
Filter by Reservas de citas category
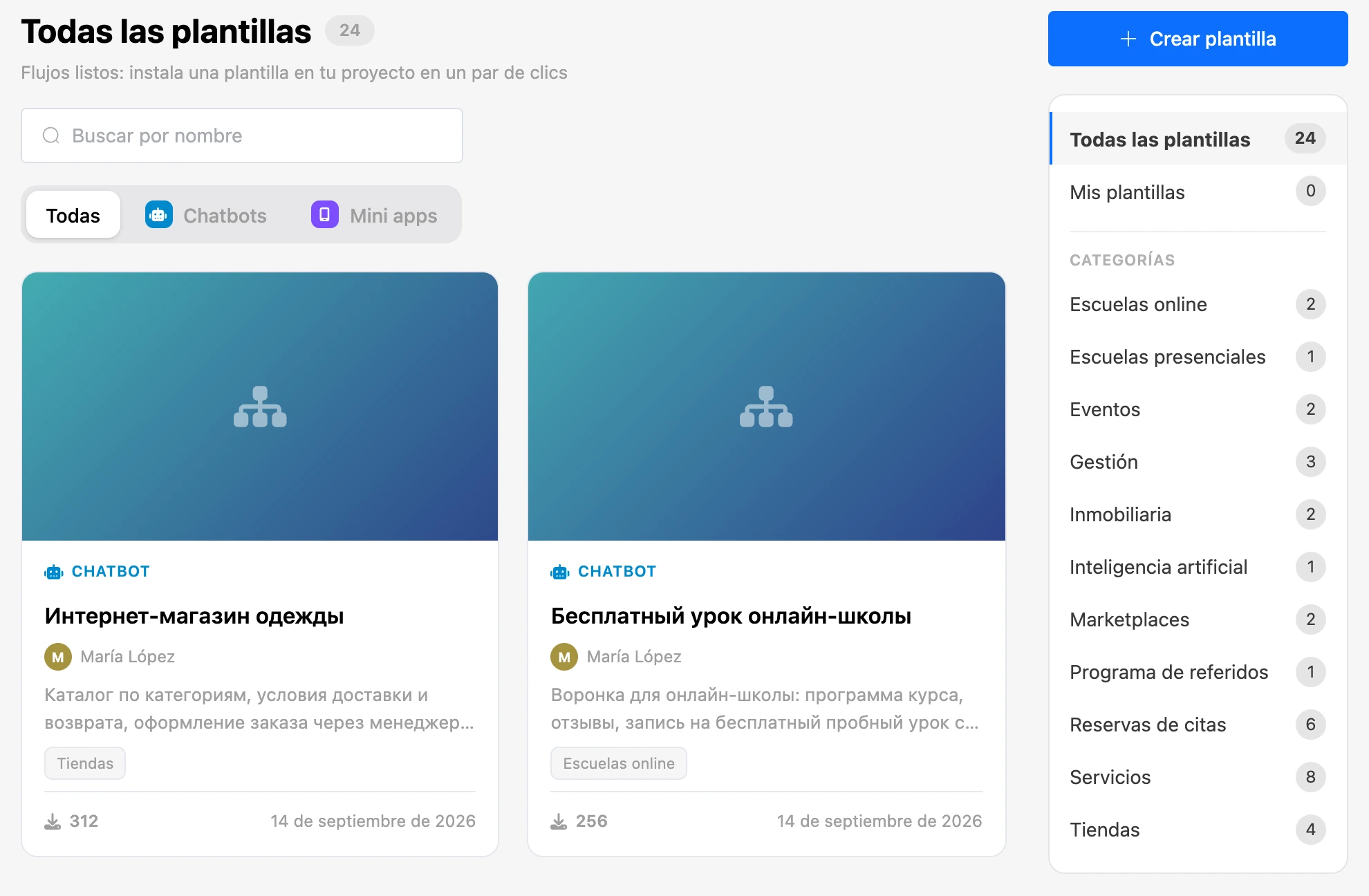click(x=1198, y=725)
